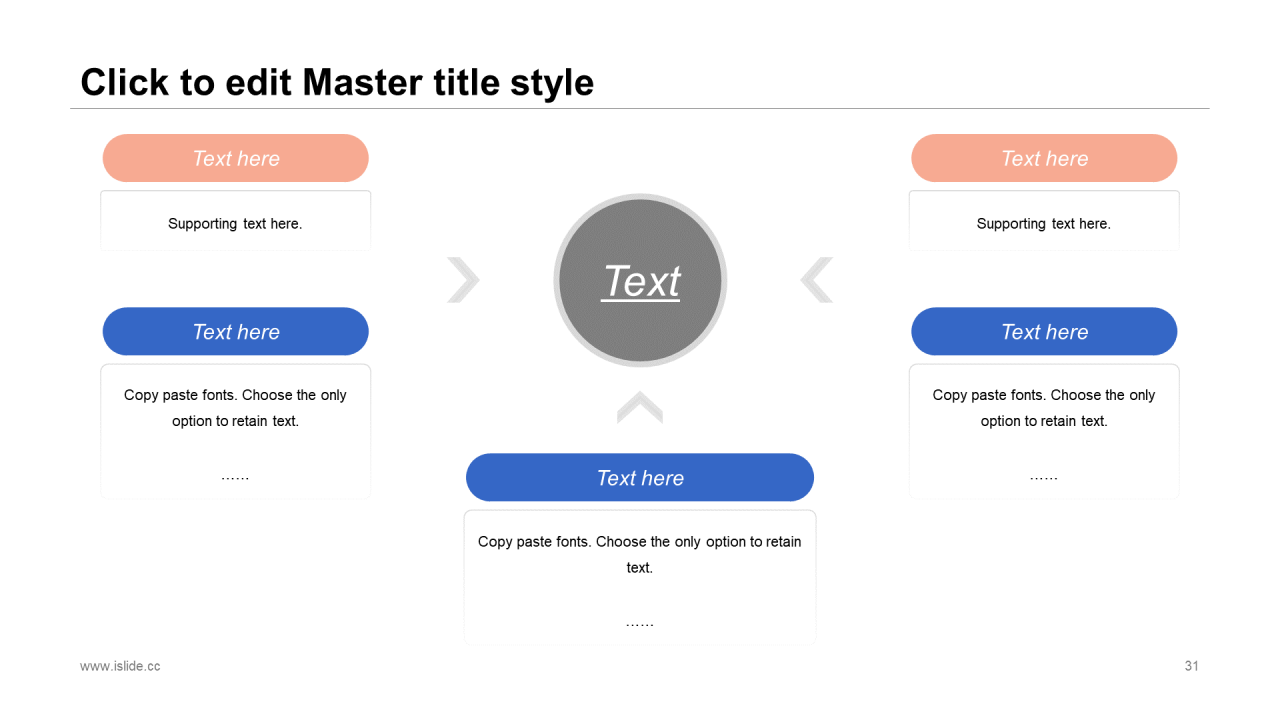Screen dimensions: 1280x720
Task: Click the slide title "Click to edit Master title style"
Action: click(337, 82)
